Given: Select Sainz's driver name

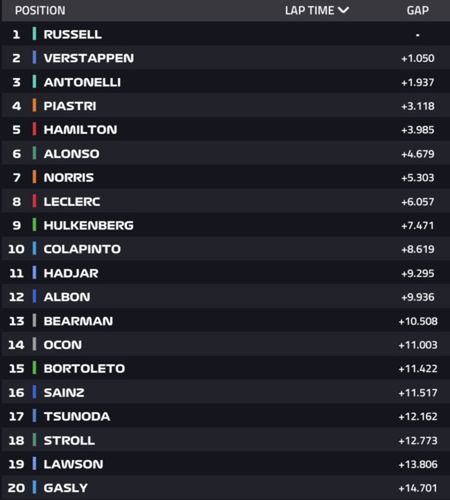Looking at the screenshot, I should click(x=64, y=393).
